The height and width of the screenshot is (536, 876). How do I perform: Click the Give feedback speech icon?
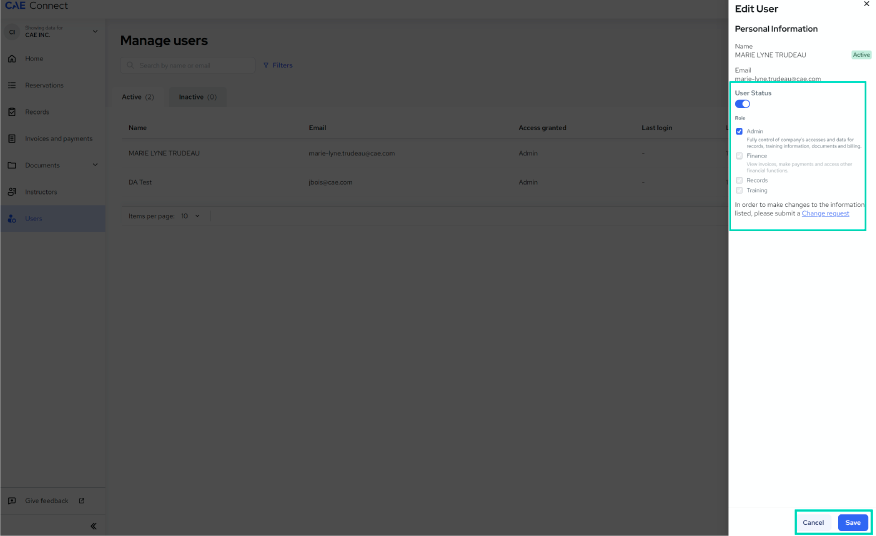tap(12, 501)
